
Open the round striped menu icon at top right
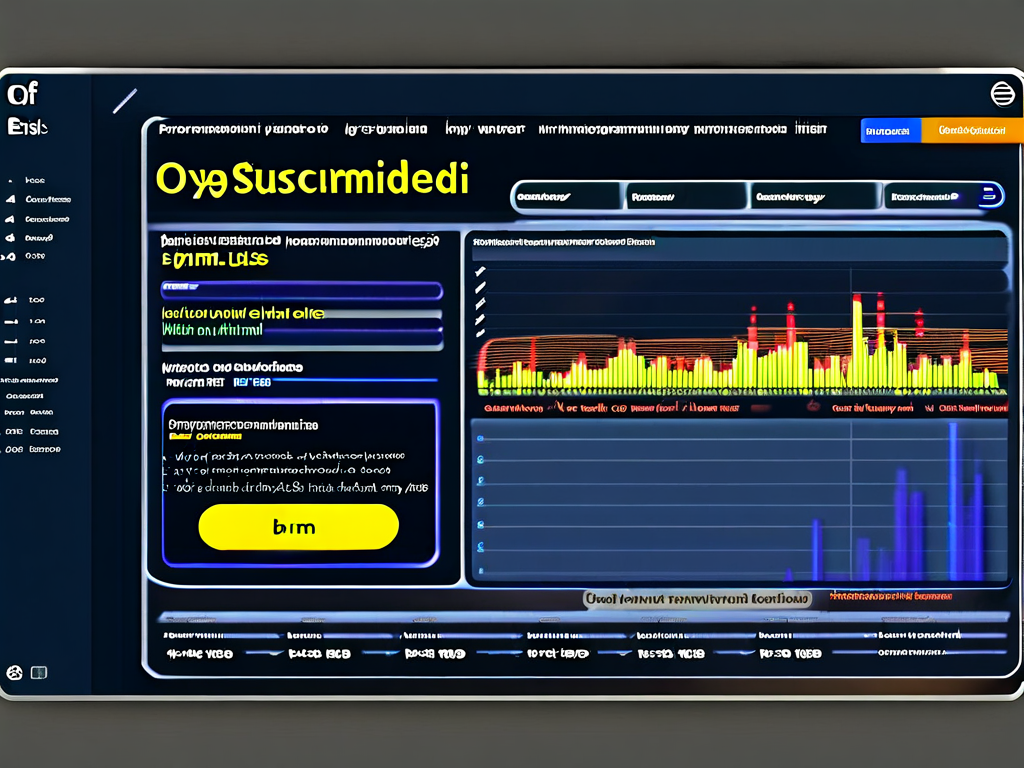1001,94
